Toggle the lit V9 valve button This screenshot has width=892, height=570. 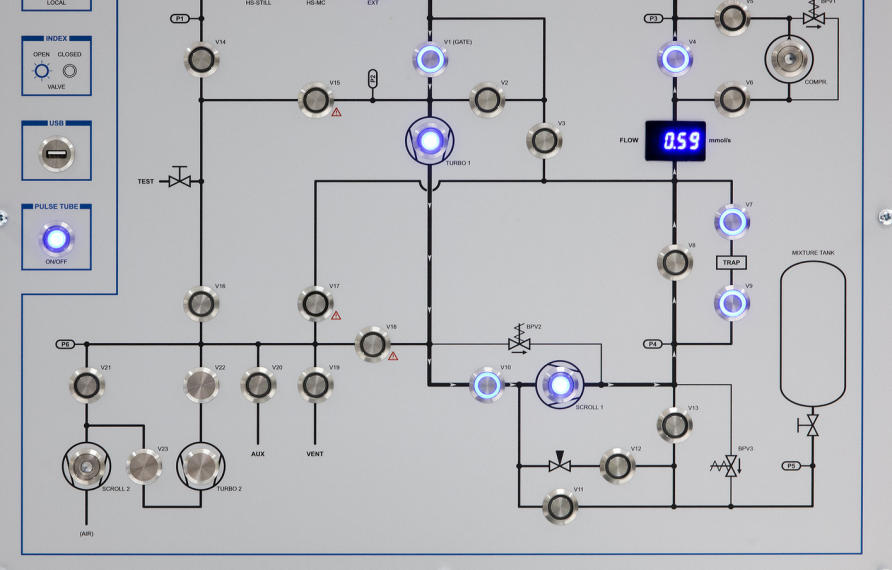point(732,303)
